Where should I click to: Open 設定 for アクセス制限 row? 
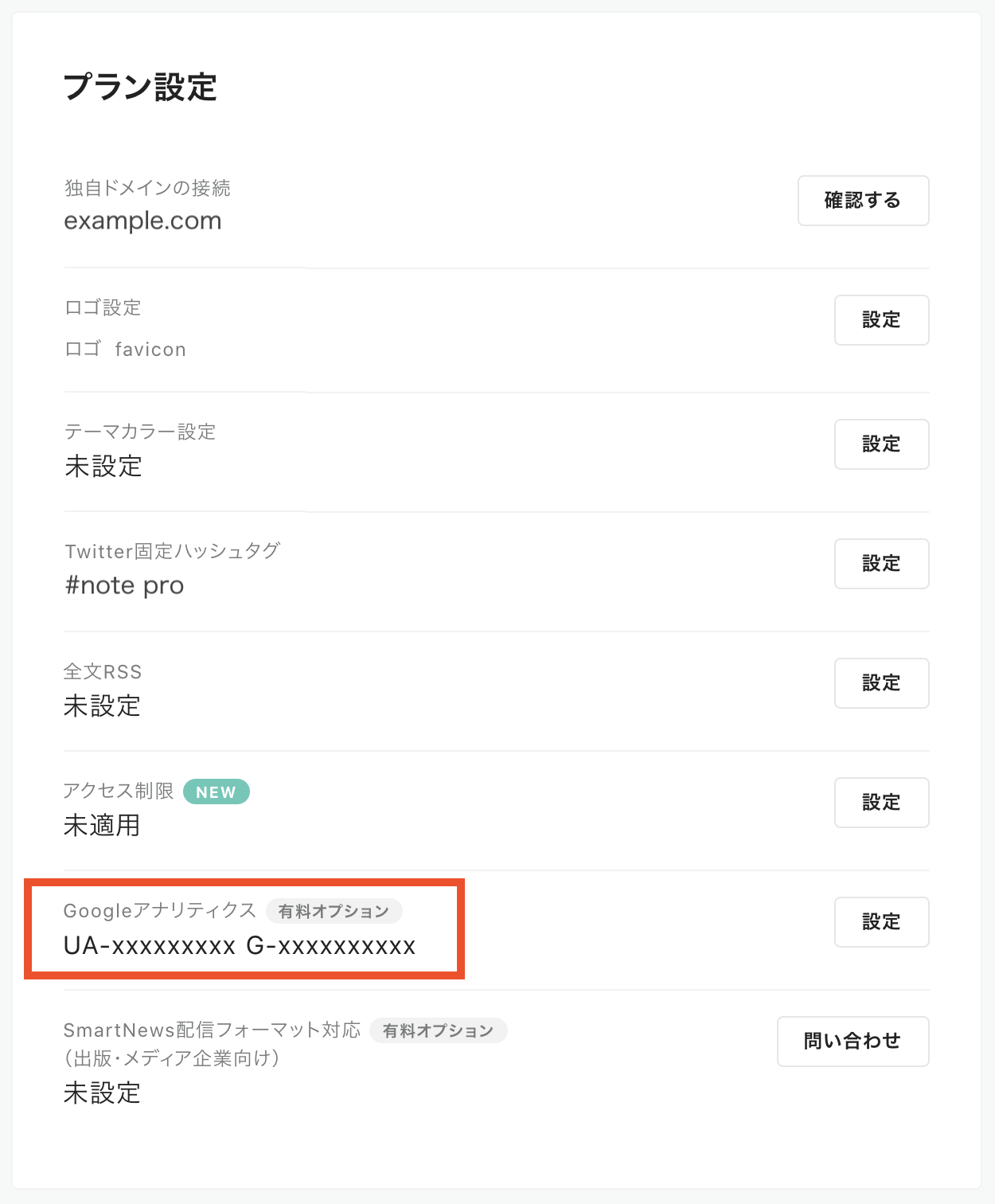[882, 803]
